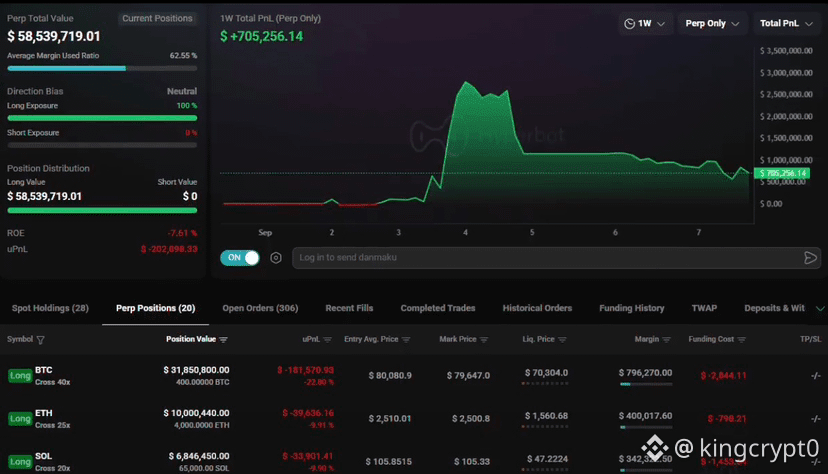
Task: Switch to the Open Orders (306) tab
Action: click(x=260, y=308)
